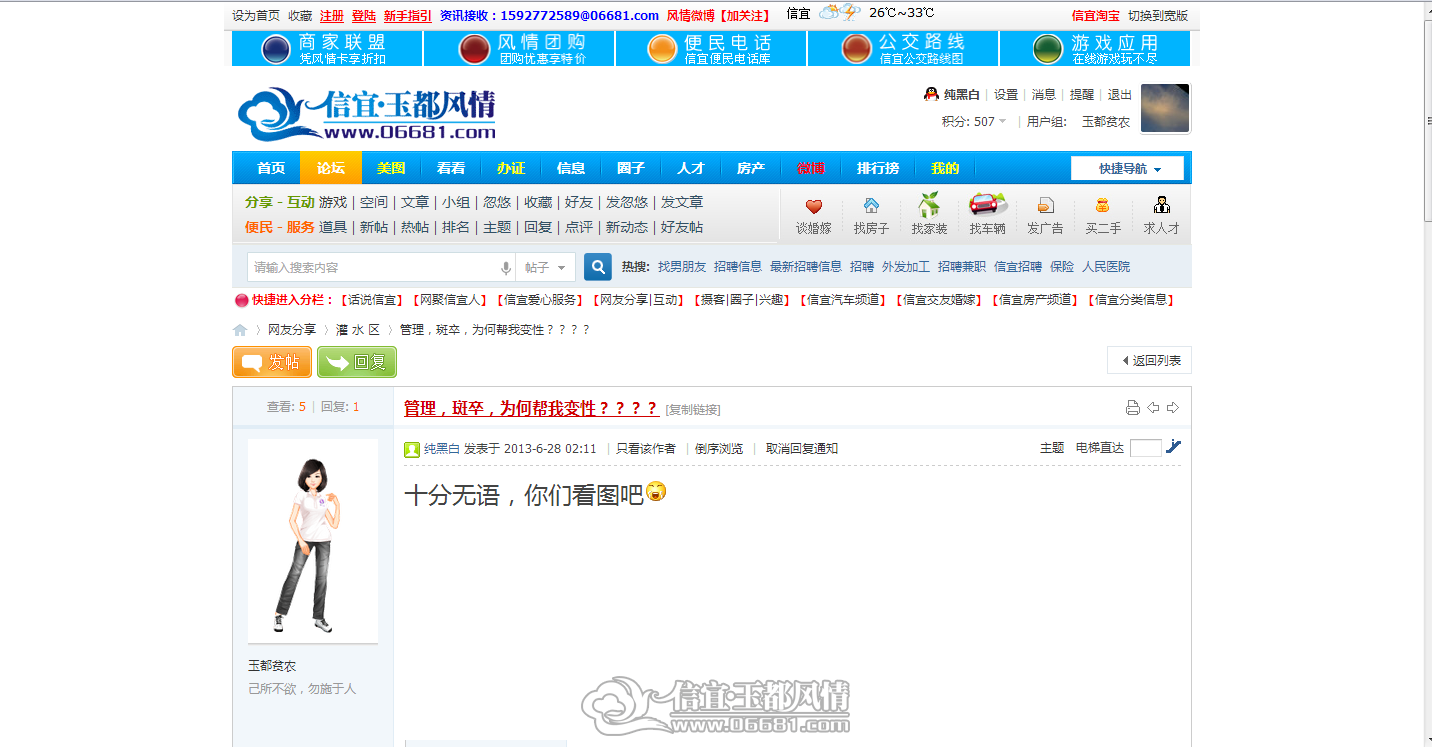Click 切换到宽版 link
The image size is (1432, 747).
point(1158,16)
